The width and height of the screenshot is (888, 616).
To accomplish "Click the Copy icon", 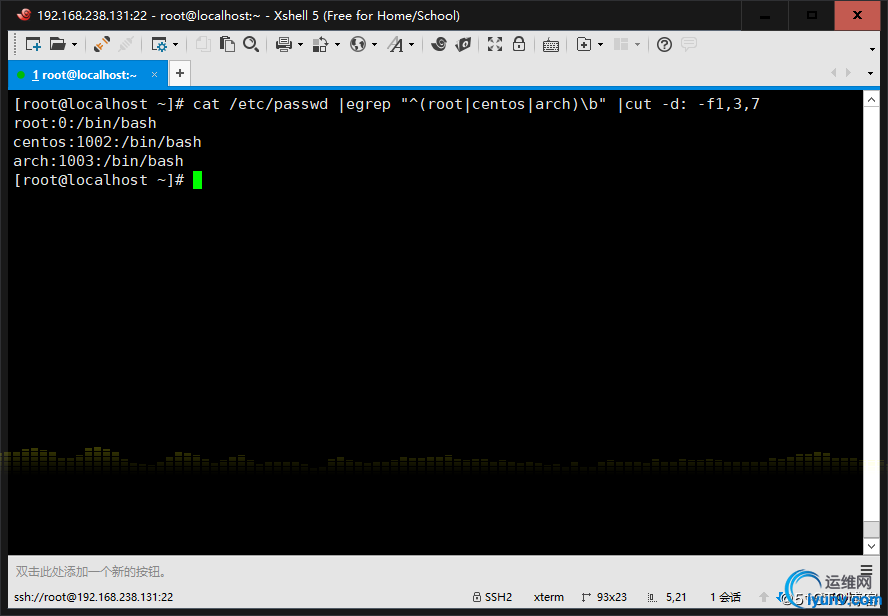I will click(203, 44).
